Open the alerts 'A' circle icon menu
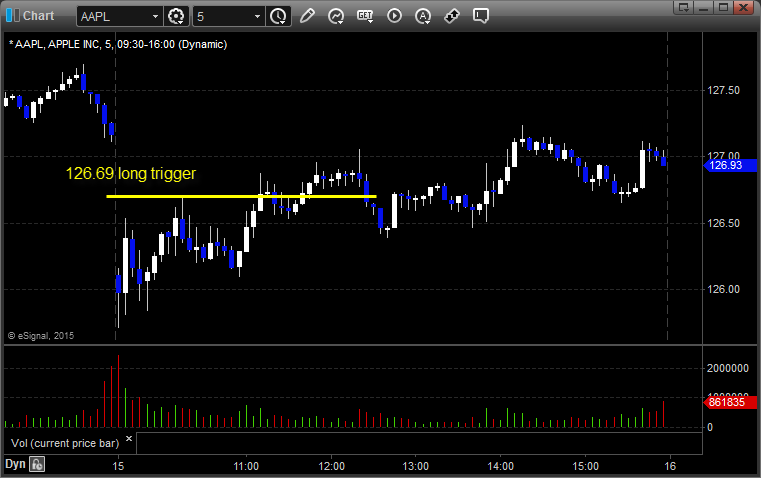This screenshot has width=761, height=478. [x=423, y=16]
